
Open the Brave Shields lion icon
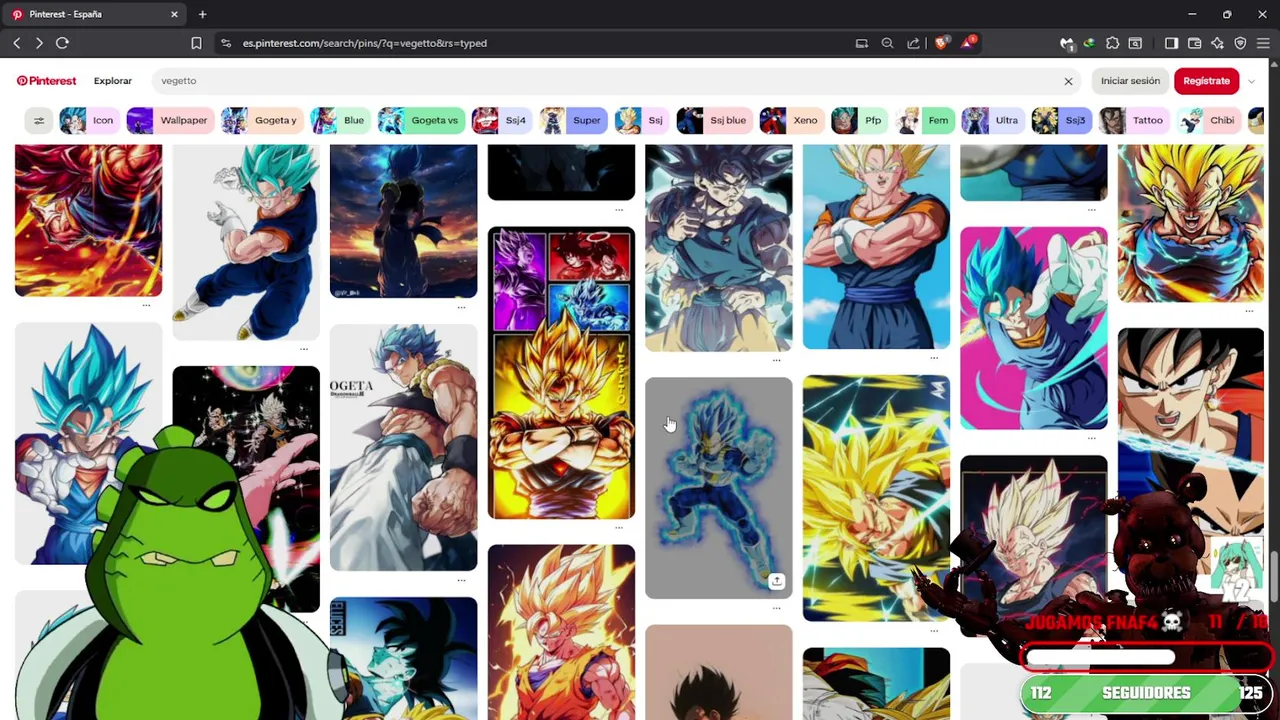click(x=941, y=43)
